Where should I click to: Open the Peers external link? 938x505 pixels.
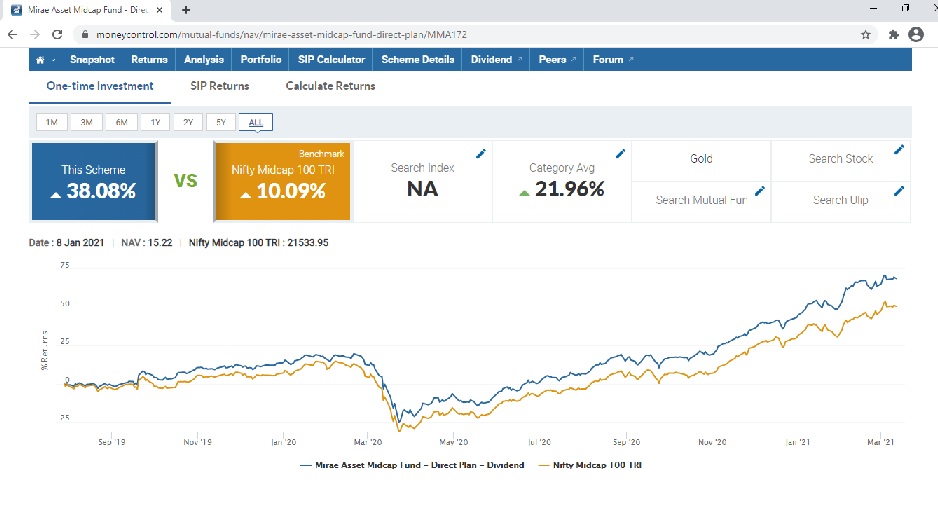coord(557,60)
